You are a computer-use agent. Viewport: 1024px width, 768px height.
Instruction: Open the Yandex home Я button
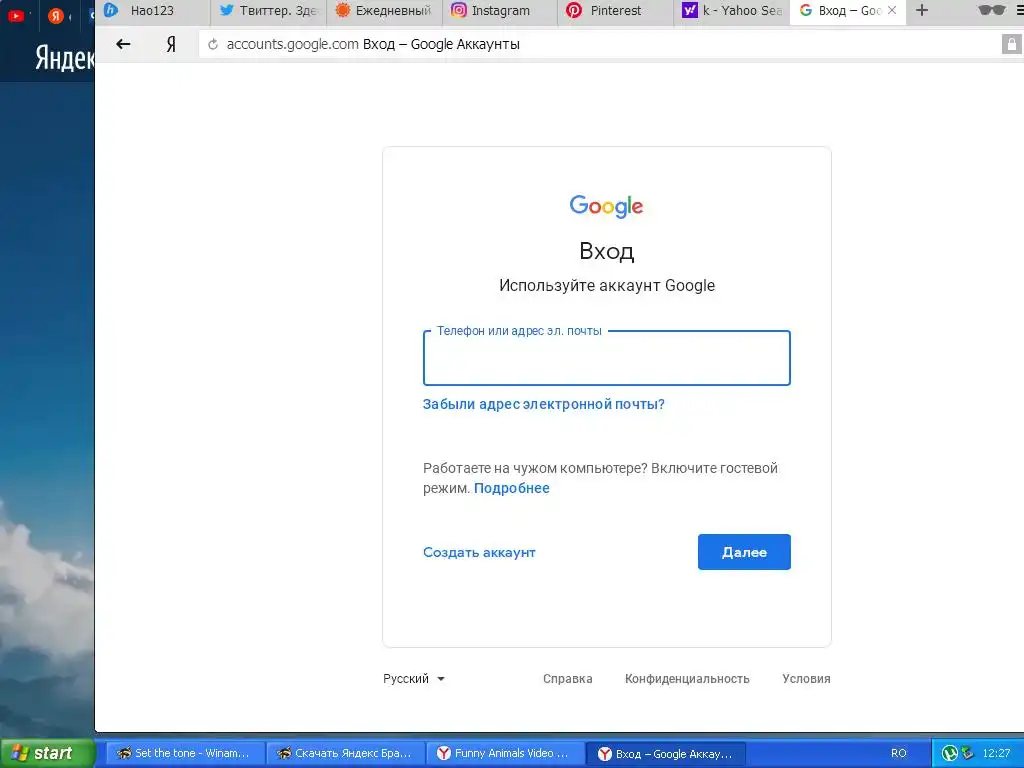(x=171, y=44)
